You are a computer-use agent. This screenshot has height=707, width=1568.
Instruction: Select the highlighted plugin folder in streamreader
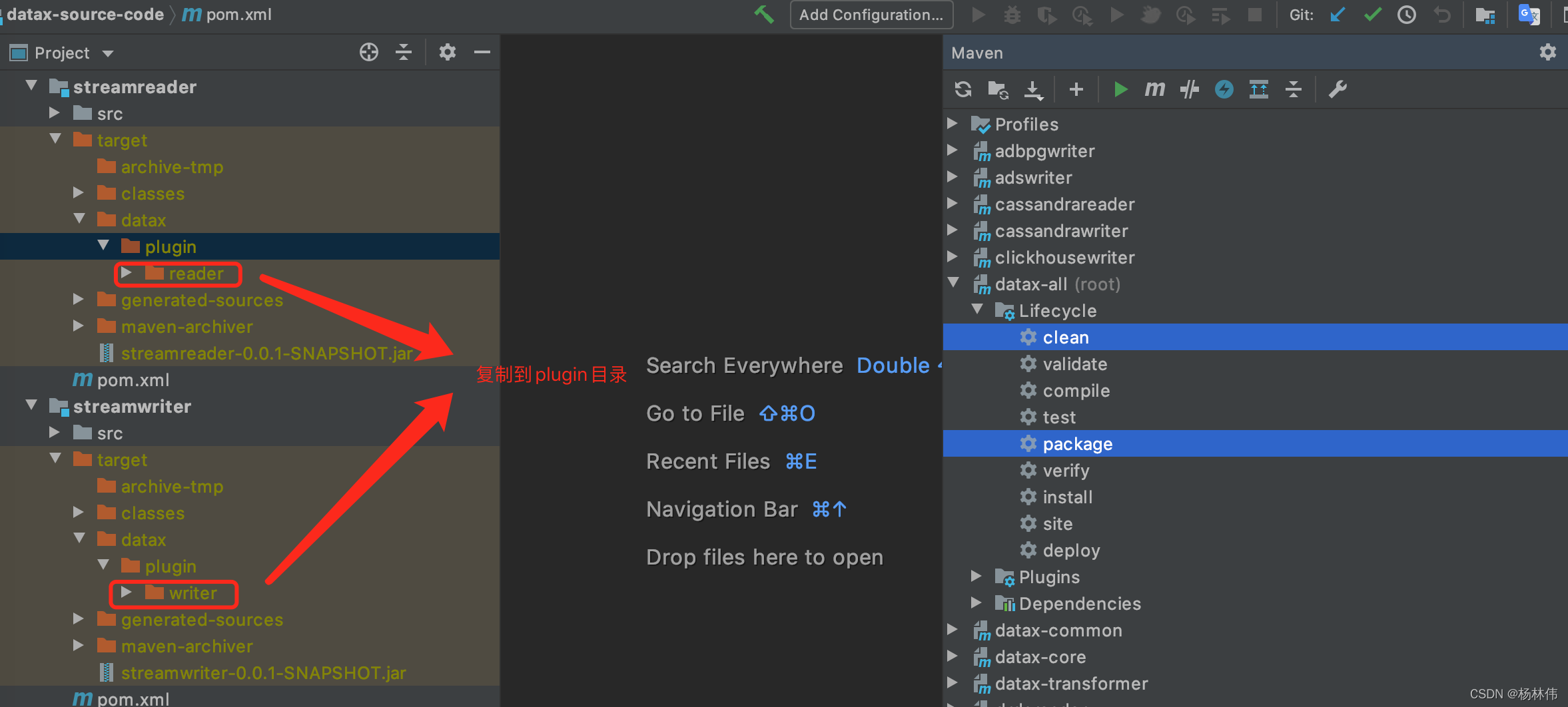[x=250, y=246]
